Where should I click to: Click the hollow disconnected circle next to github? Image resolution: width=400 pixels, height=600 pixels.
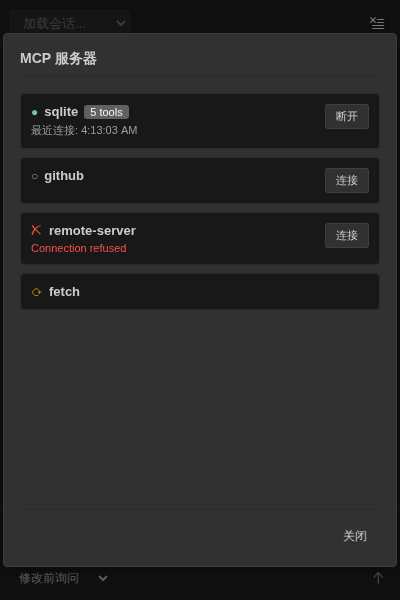tap(34, 176)
